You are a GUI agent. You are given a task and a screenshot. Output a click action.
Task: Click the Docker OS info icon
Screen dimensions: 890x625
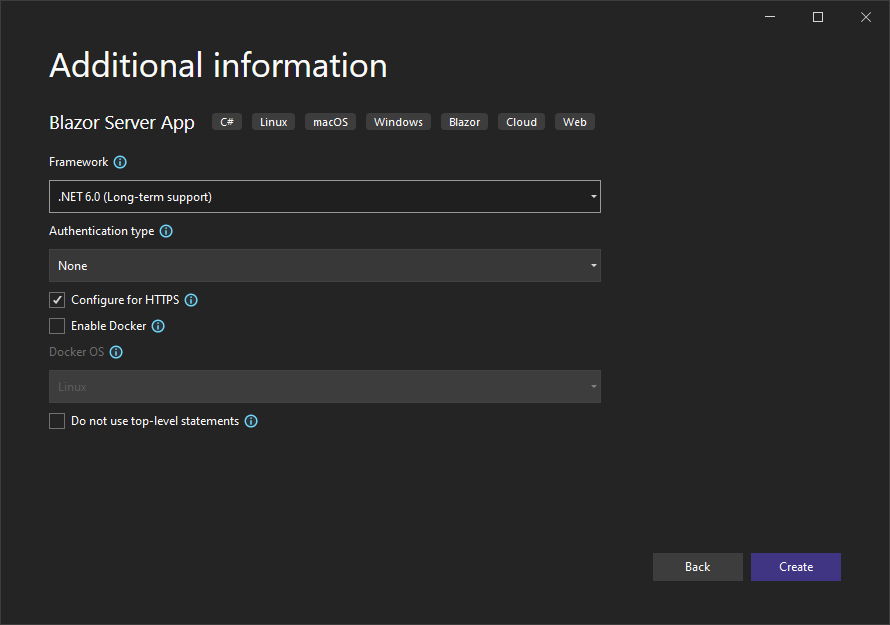[x=116, y=353]
